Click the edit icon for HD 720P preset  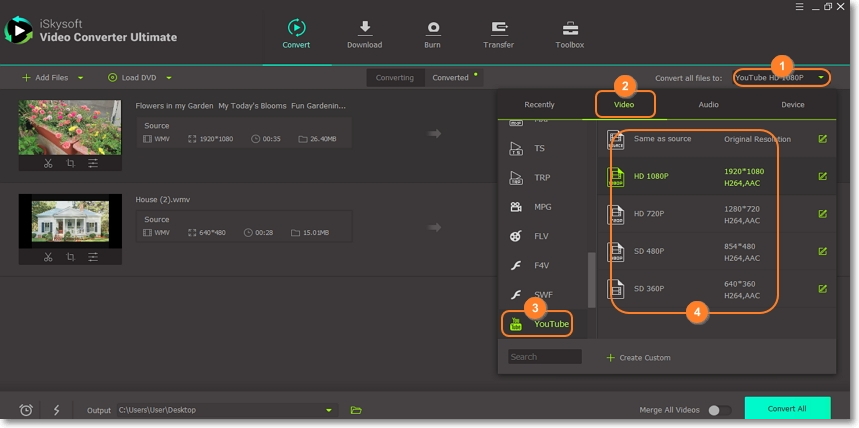tap(822, 214)
